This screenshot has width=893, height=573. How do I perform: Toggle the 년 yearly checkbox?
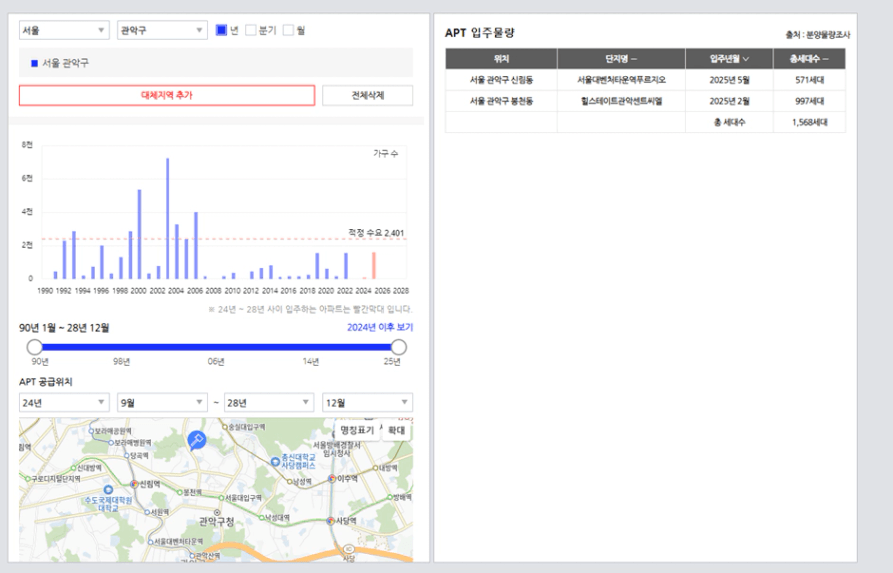[222, 30]
